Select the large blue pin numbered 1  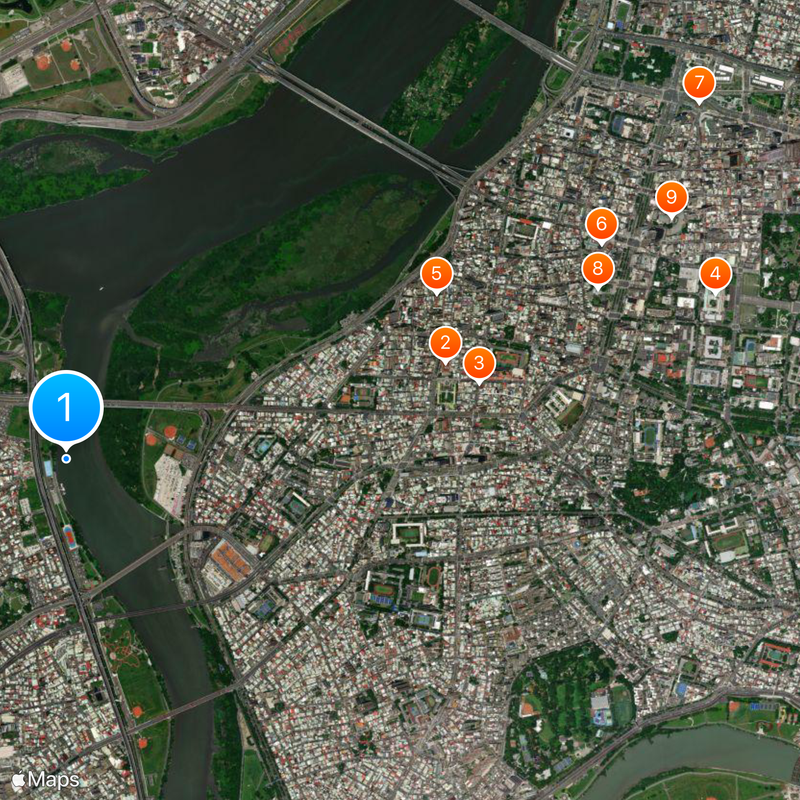tap(66, 407)
